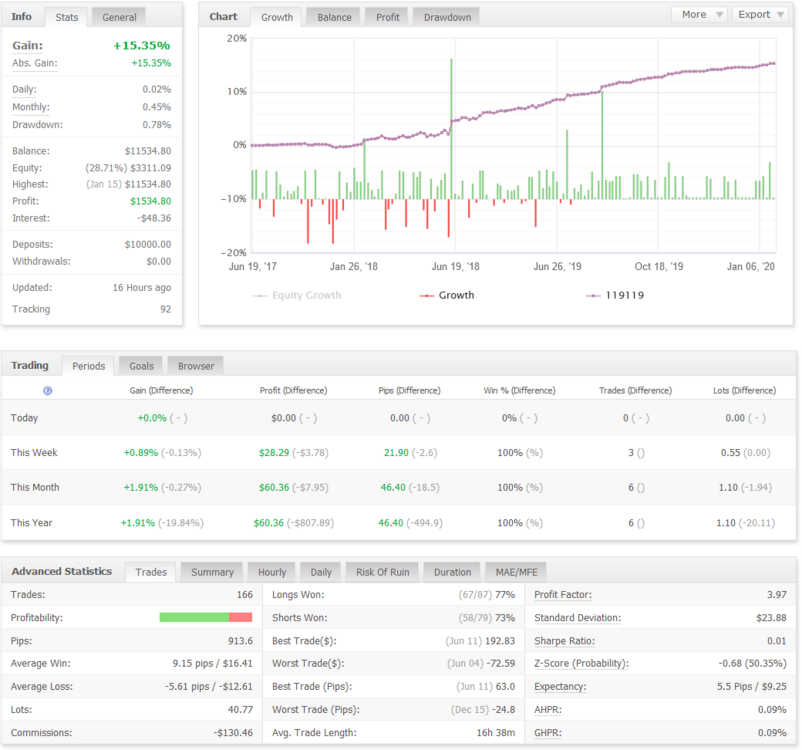
Task: Click the Daily label in Info
Action: [24, 89]
